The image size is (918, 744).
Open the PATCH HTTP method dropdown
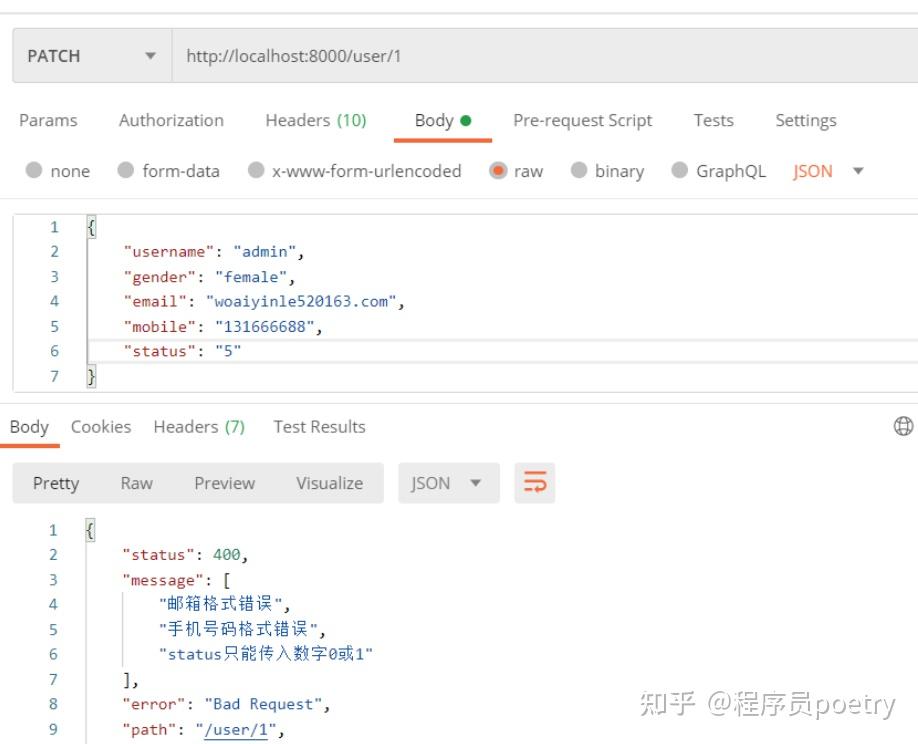(93, 56)
